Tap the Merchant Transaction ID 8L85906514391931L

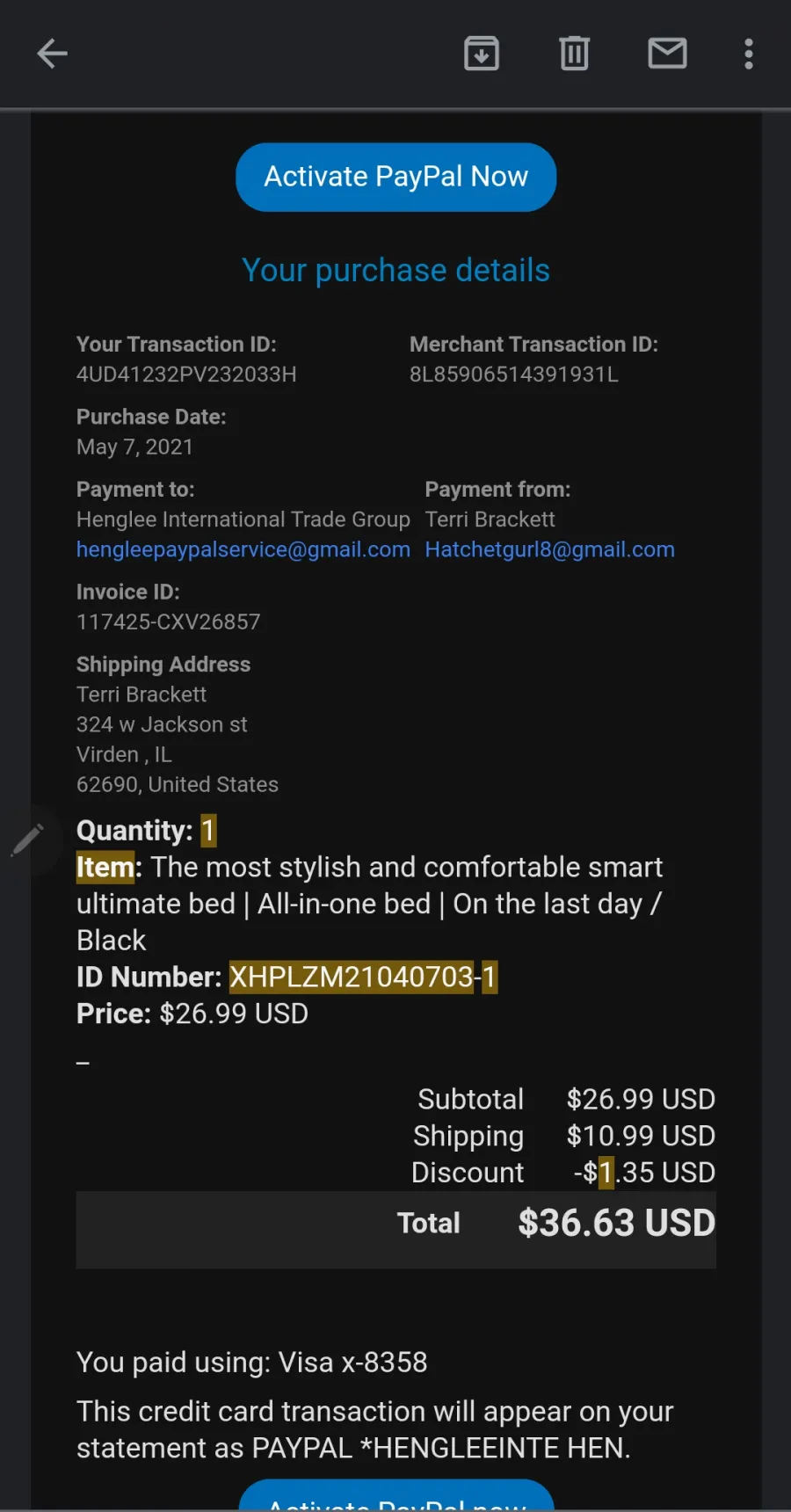tap(514, 374)
